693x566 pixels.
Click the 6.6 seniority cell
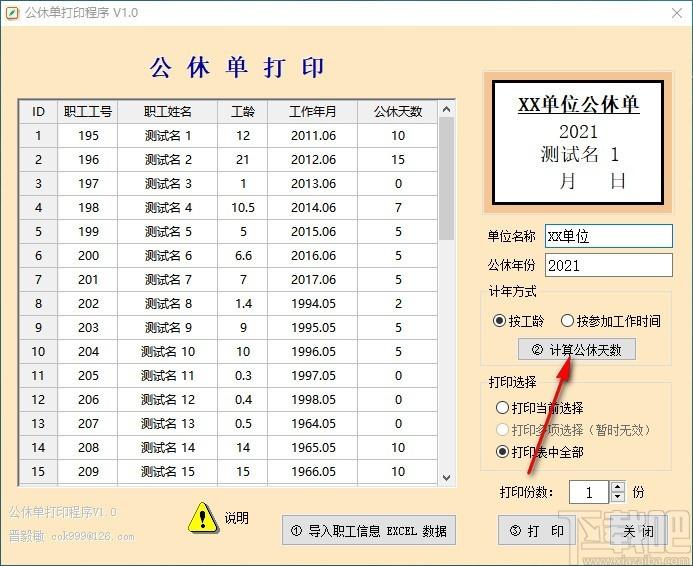point(243,255)
